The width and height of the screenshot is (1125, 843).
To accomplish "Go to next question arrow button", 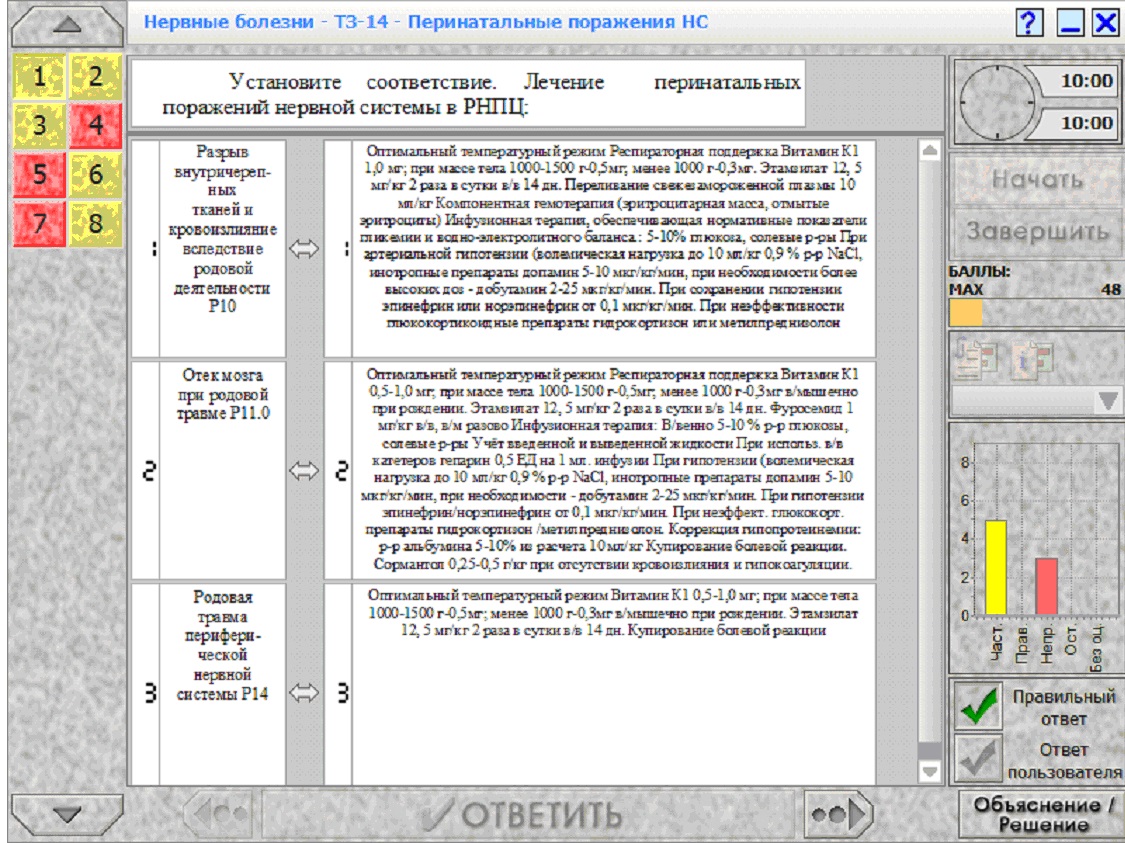I will [838, 815].
